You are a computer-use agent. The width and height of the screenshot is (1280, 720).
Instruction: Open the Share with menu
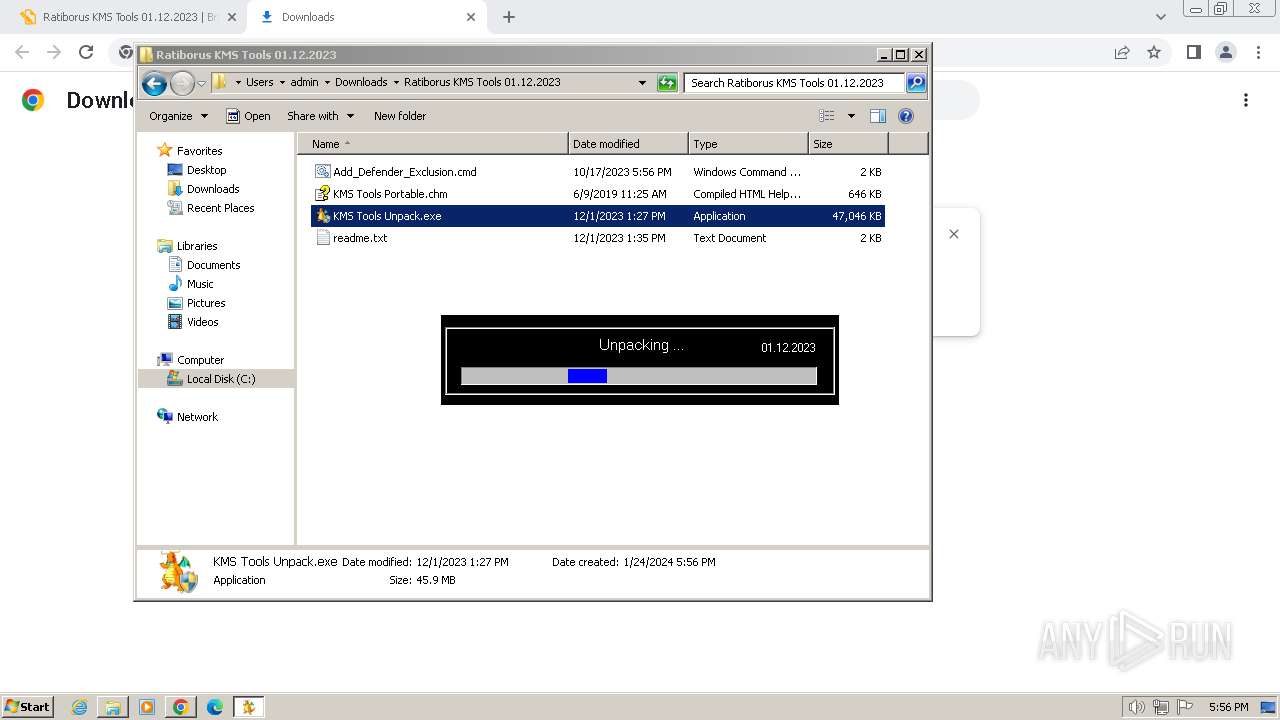pyautogui.click(x=320, y=116)
